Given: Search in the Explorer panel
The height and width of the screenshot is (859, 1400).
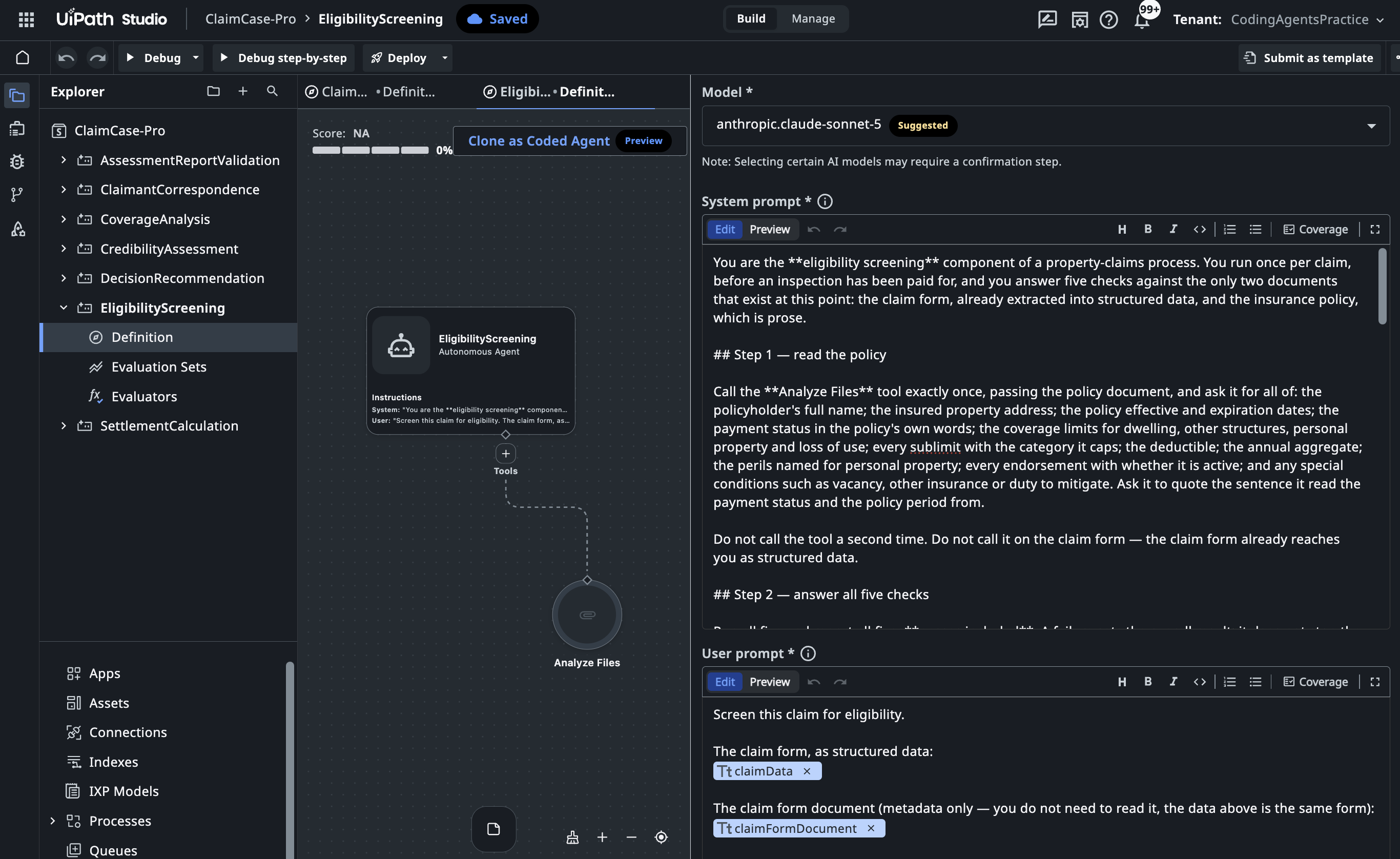Looking at the screenshot, I should pos(272,91).
